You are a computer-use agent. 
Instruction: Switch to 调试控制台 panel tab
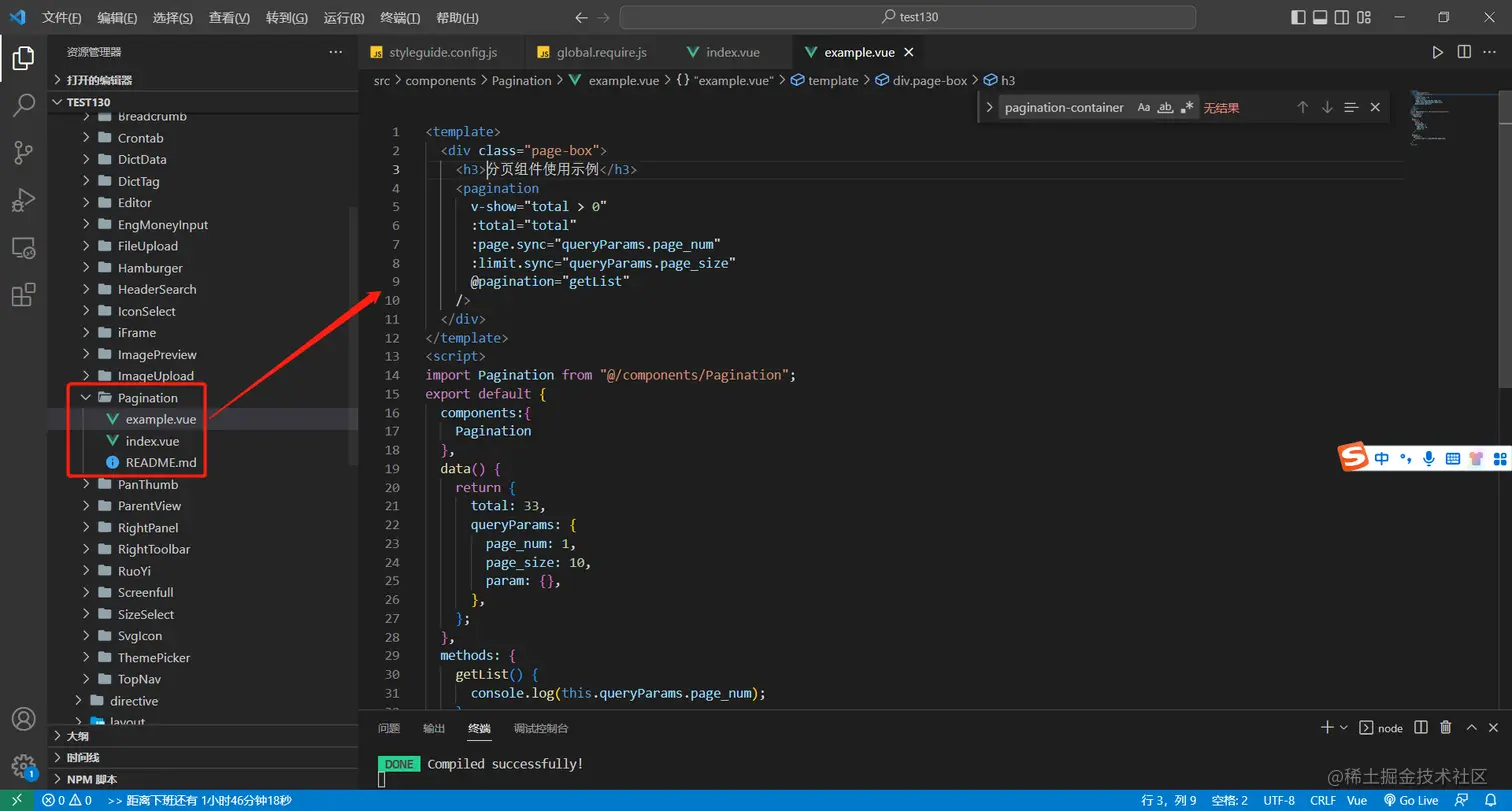click(x=541, y=728)
